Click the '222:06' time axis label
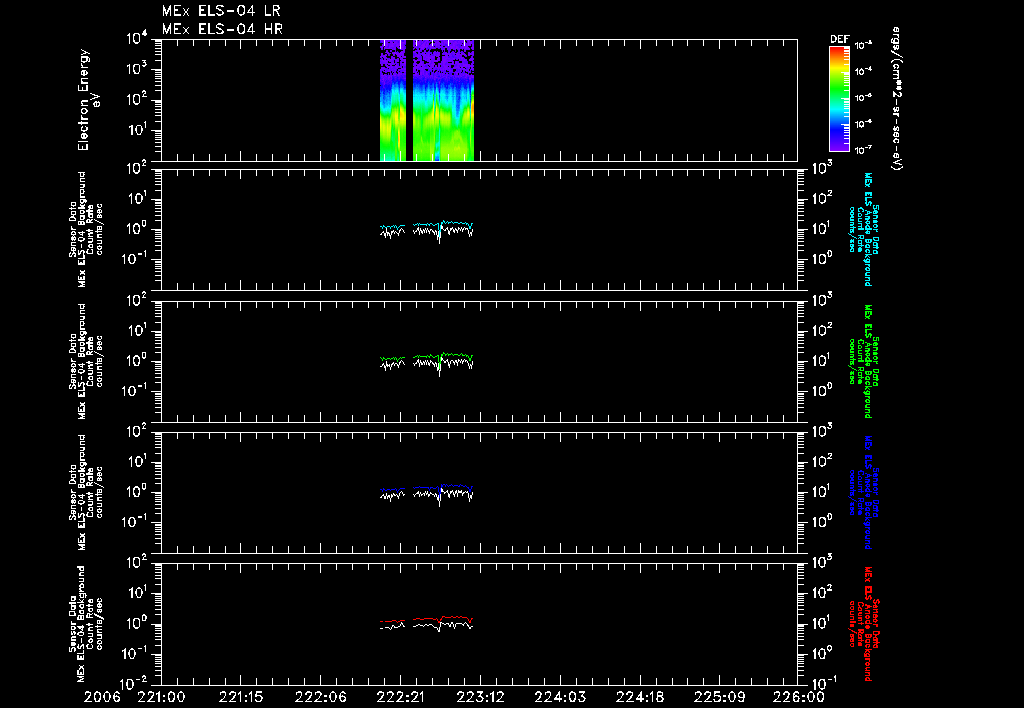This screenshot has width=1024, height=708. coord(321,697)
